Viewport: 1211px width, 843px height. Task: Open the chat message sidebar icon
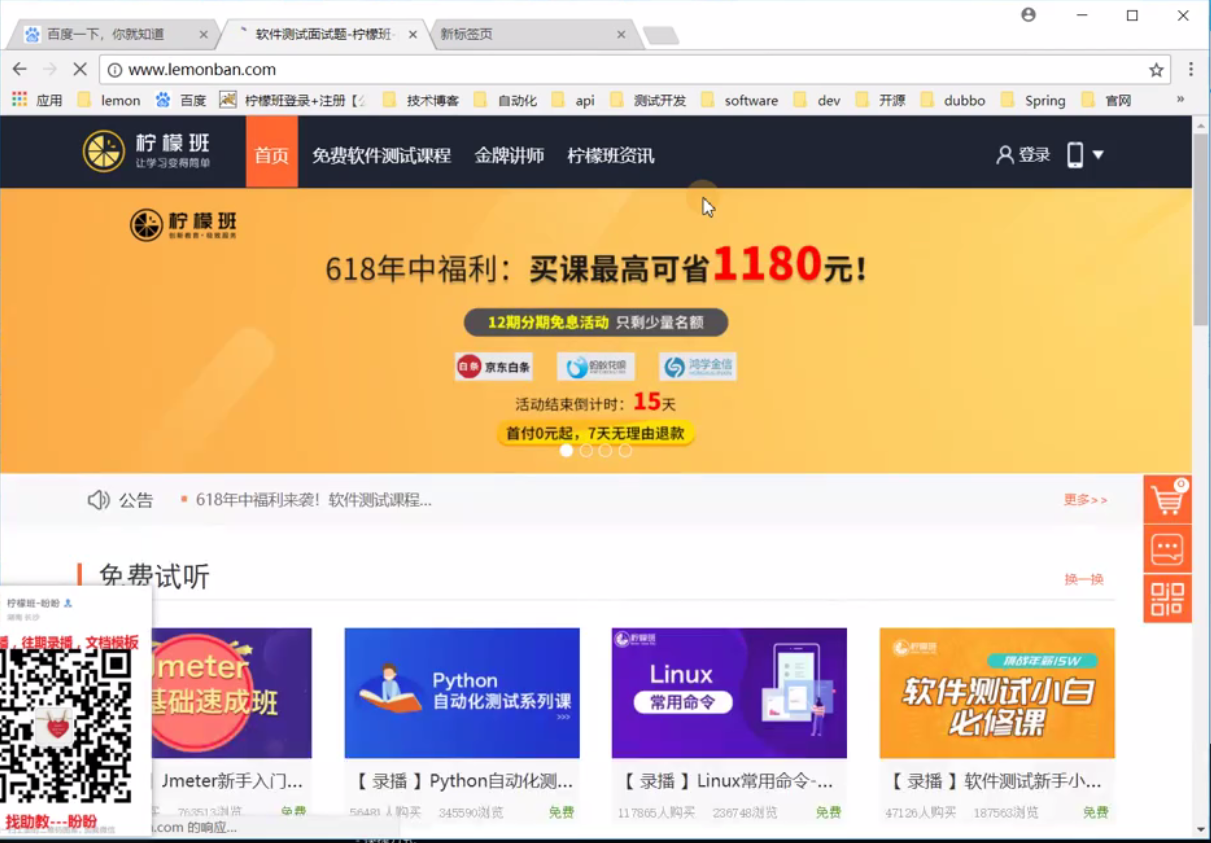[1167, 549]
